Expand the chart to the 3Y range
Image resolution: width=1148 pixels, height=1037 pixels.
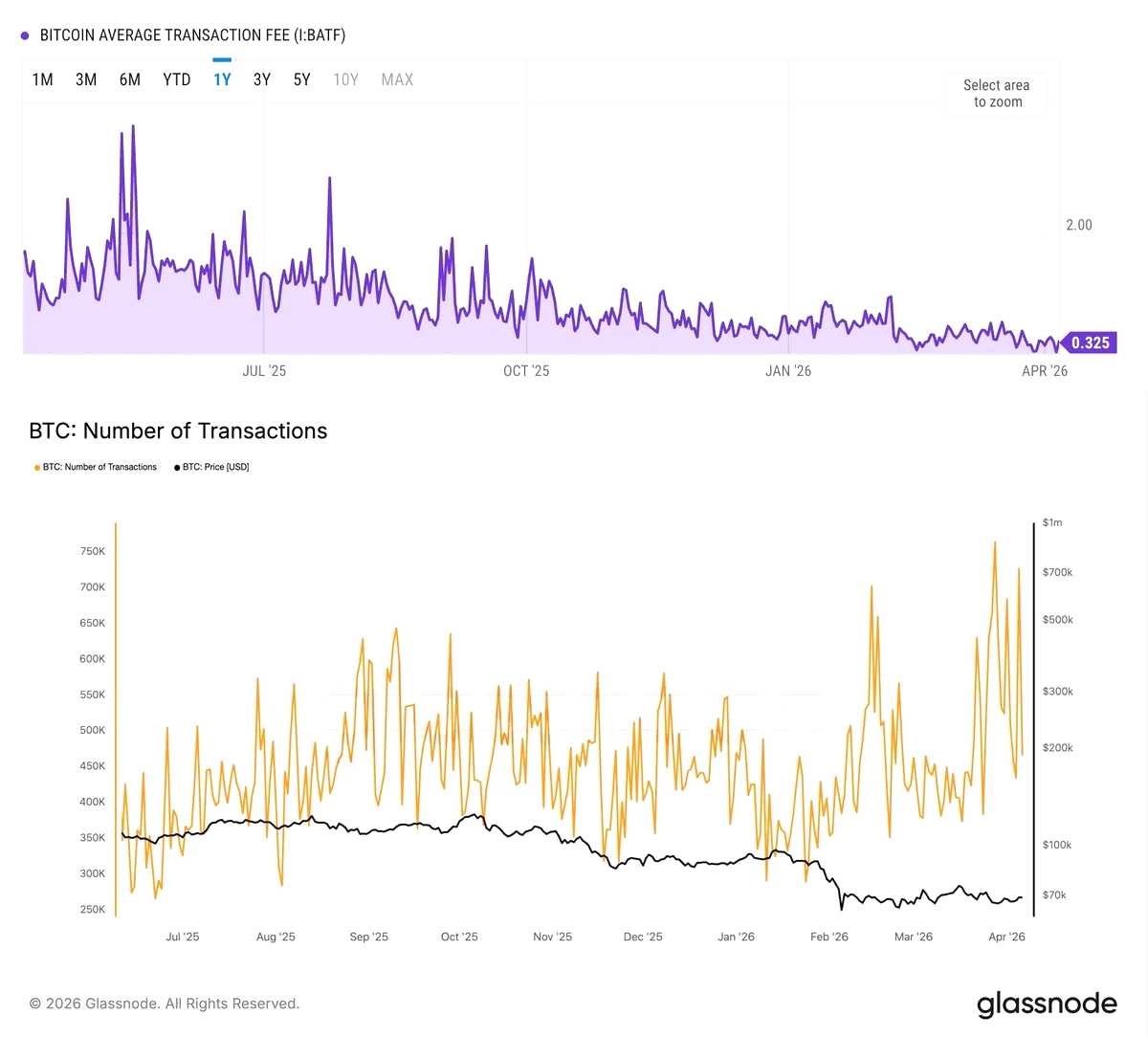pyautogui.click(x=262, y=80)
